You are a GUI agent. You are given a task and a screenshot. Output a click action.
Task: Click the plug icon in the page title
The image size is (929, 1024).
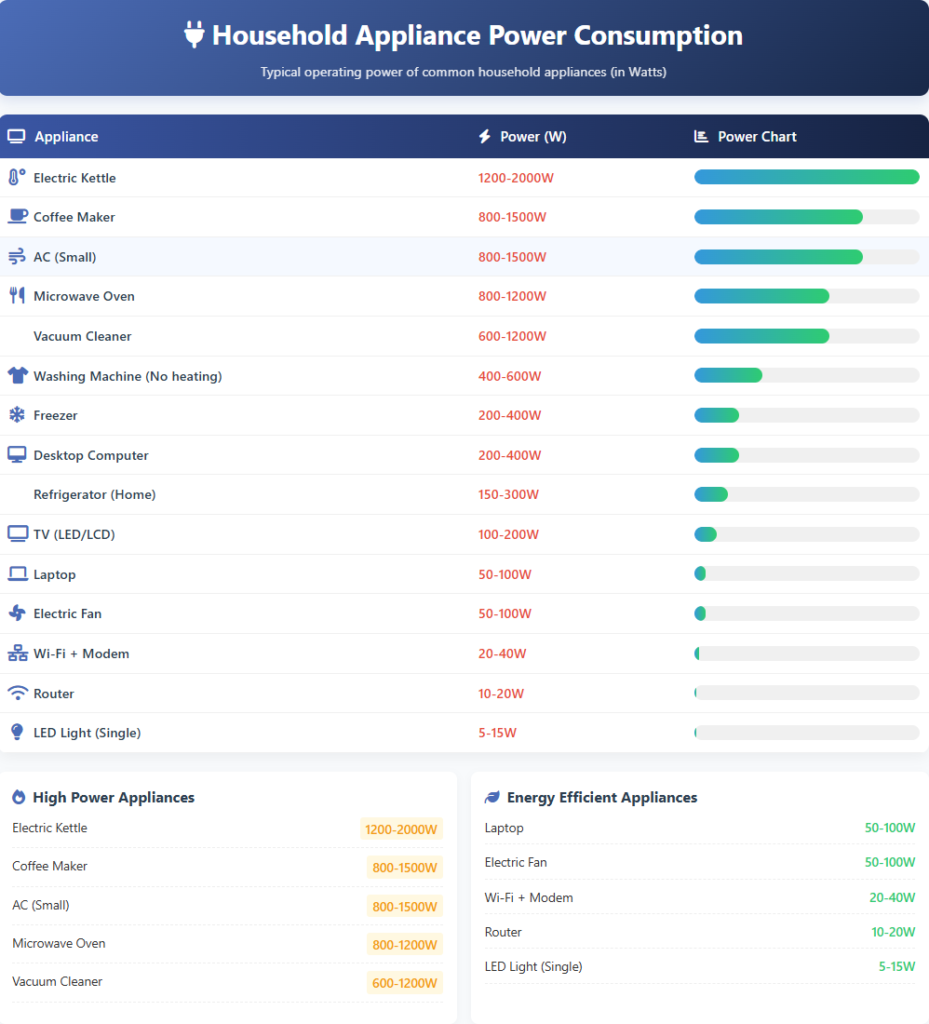tap(194, 36)
